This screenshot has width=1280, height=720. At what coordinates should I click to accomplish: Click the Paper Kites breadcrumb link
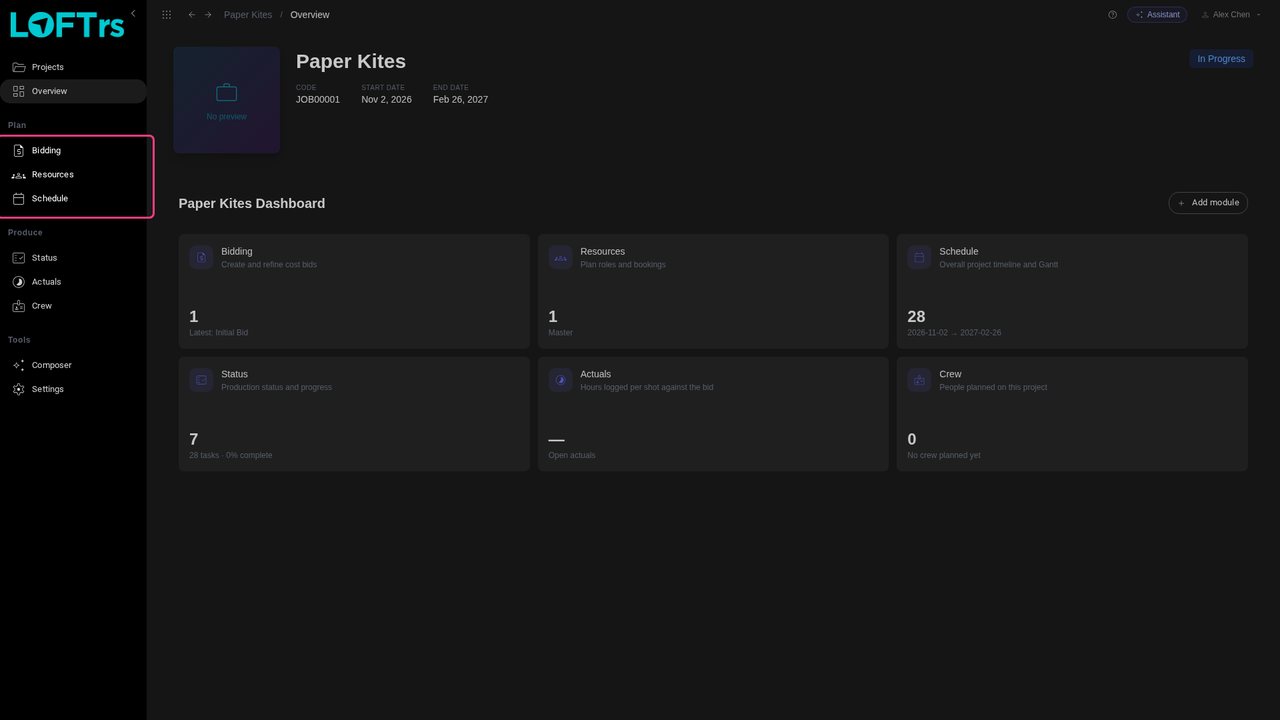[248, 15]
